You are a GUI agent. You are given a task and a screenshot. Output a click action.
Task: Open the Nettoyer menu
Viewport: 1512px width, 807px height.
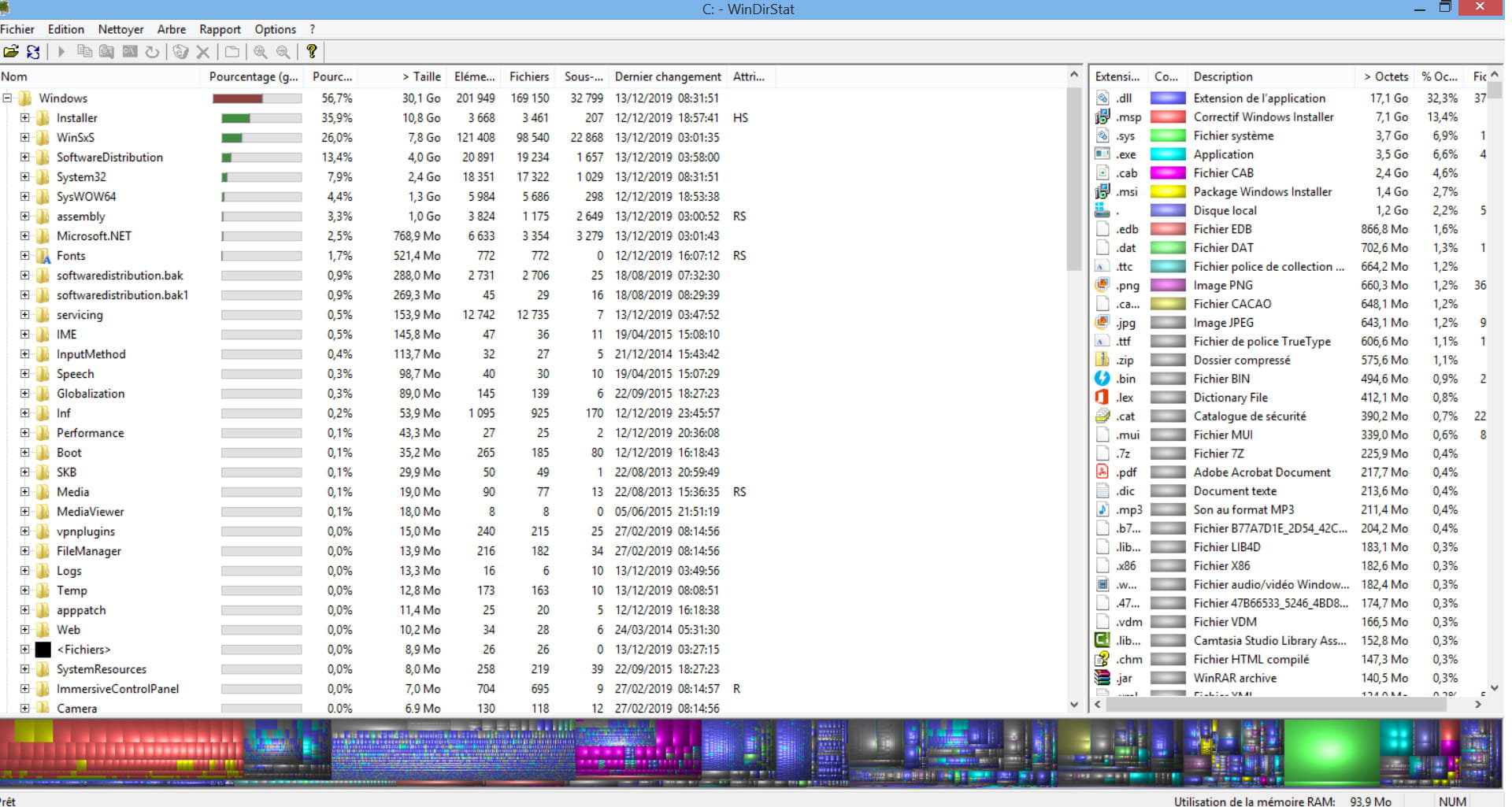click(x=120, y=29)
